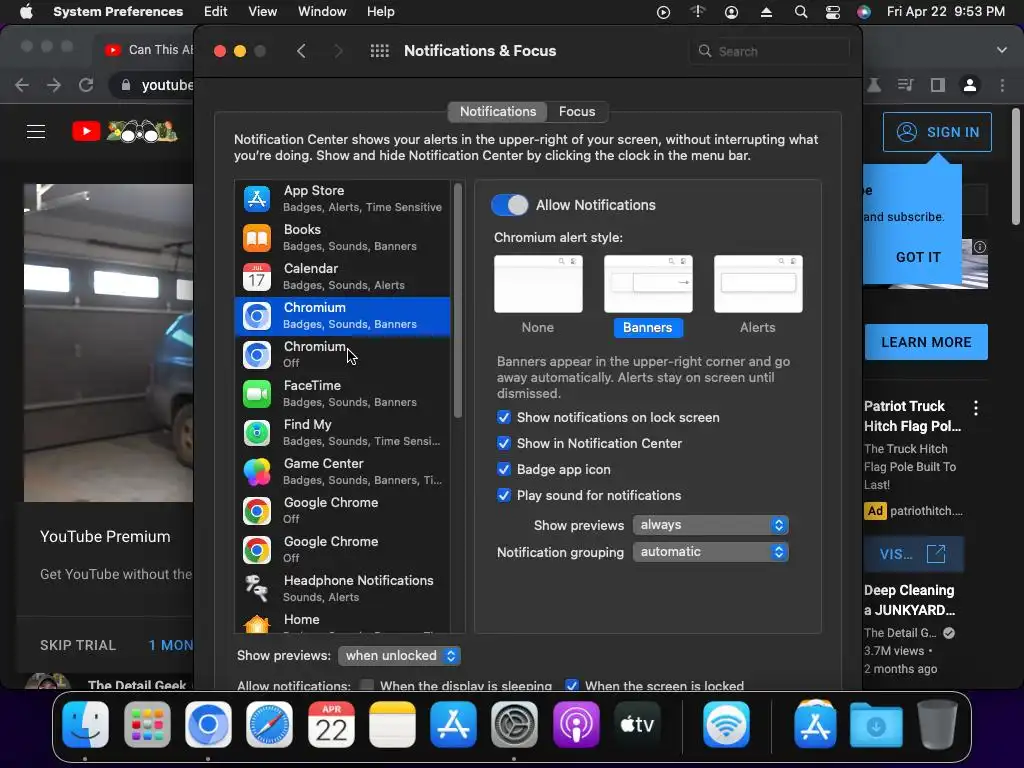This screenshot has height=768, width=1024.
Task: Select the first Google Chrome entry marked Off
Action: tap(342, 511)
